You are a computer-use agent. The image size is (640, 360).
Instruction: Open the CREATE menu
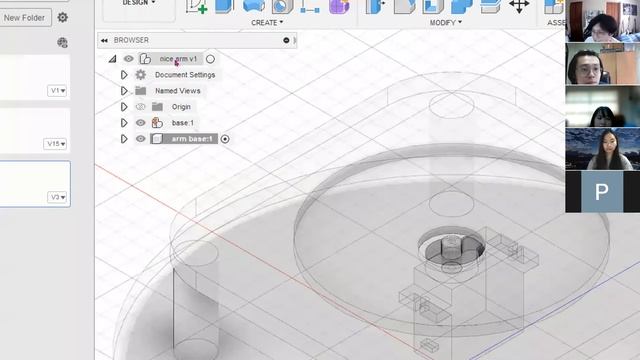pyautogui.click(x=267, y=23)
